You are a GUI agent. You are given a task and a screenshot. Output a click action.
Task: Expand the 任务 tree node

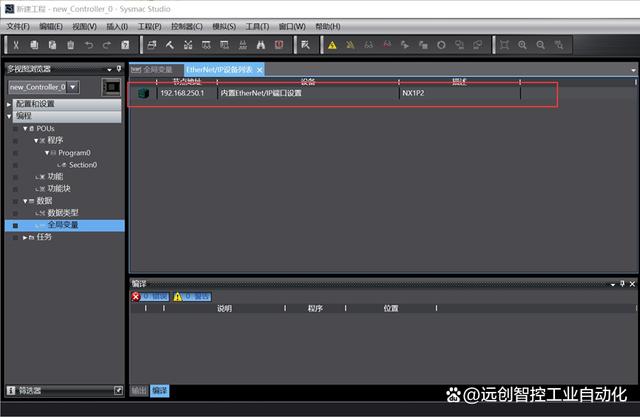click(x=25, y=237)
